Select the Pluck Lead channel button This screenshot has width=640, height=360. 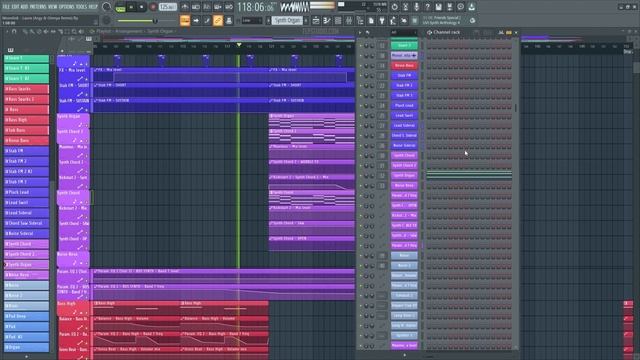point(404,105)
